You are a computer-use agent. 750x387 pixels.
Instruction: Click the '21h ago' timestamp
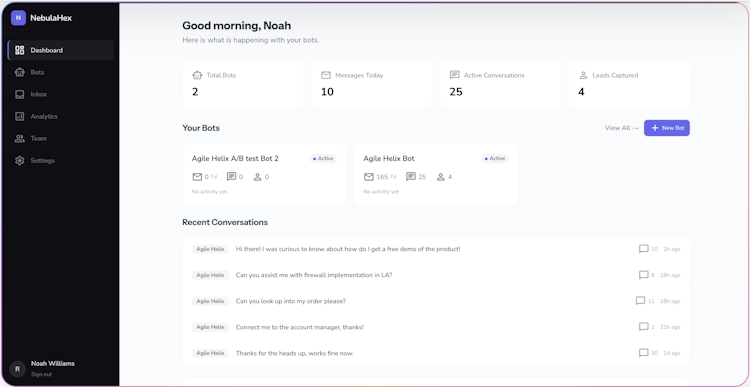click(x=670, y=327)
